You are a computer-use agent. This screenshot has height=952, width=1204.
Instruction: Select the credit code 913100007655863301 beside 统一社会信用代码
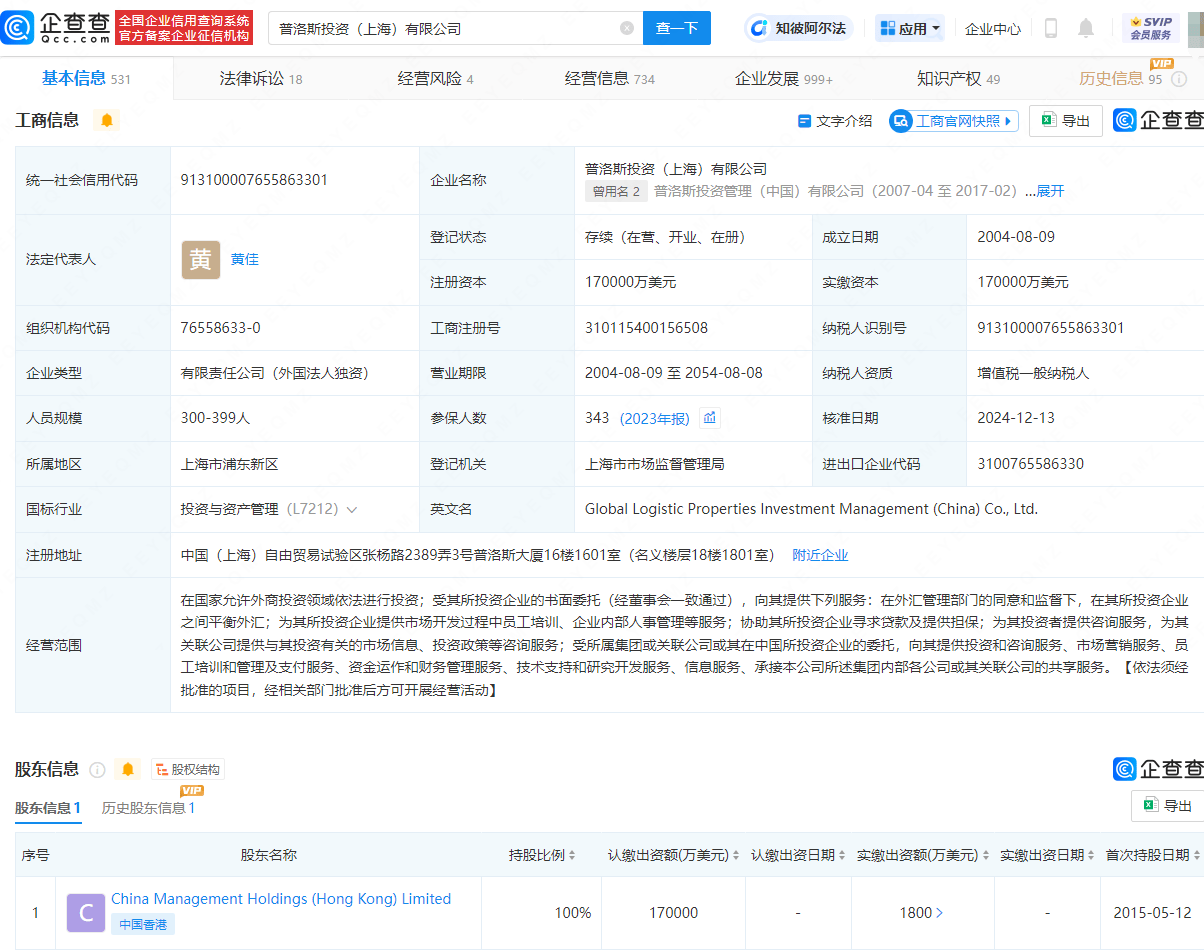pyautogui.click(x=254, y=180)
